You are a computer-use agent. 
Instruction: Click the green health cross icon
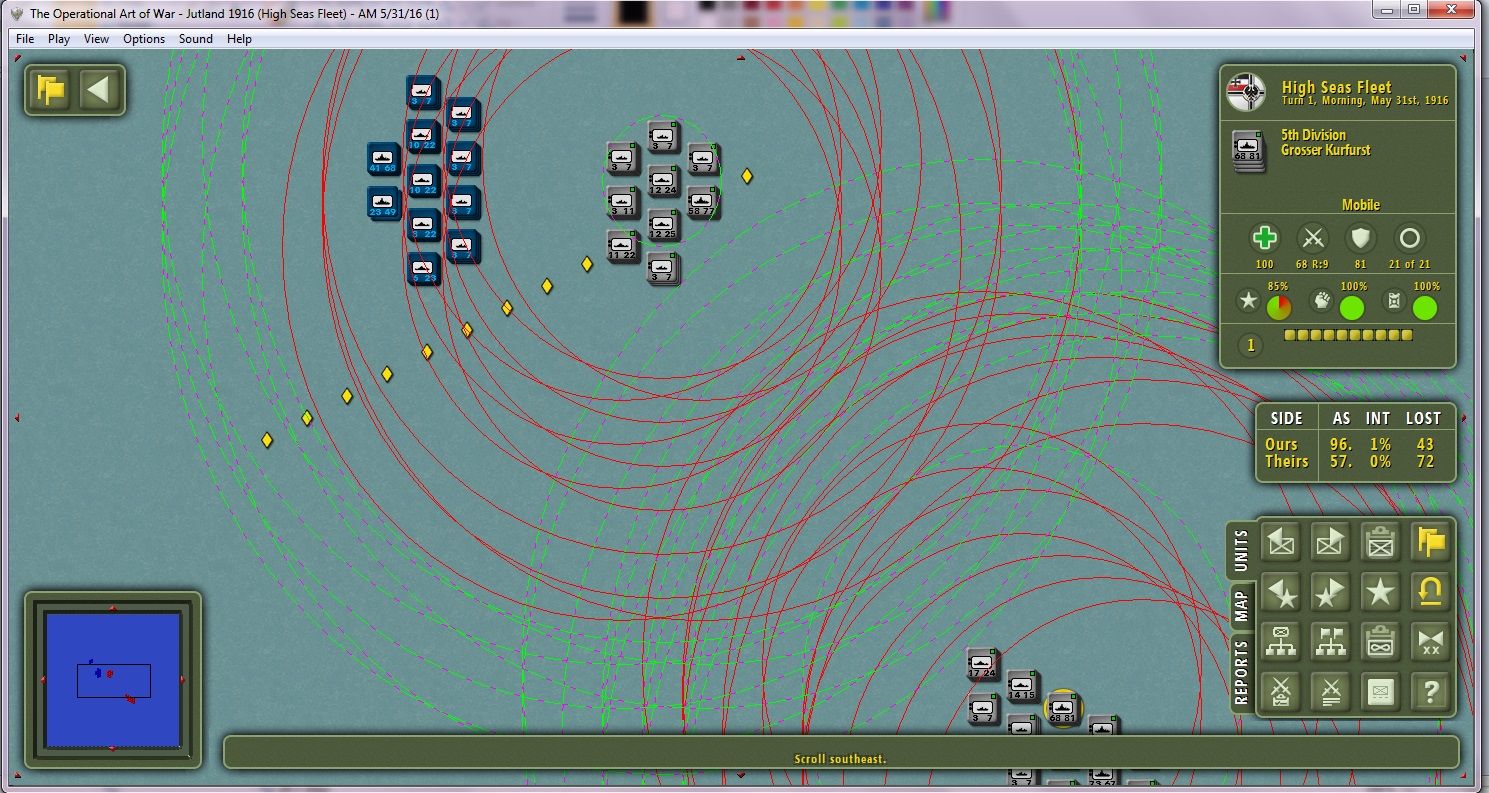(1265, 239)
